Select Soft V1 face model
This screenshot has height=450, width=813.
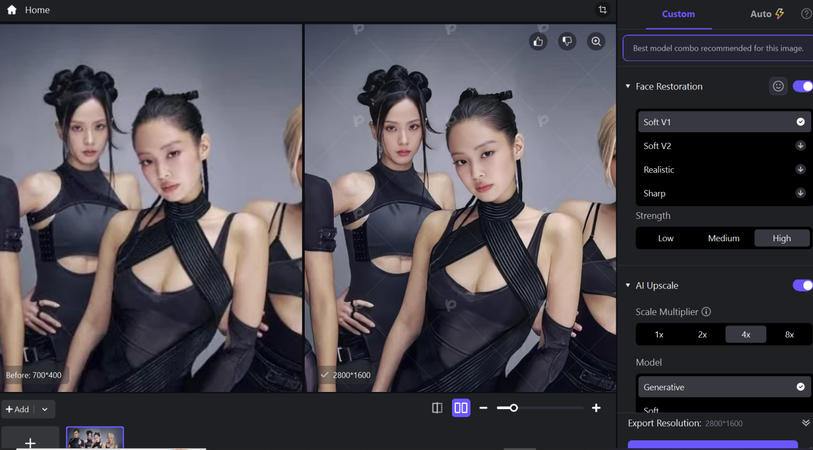(x=724, y=122)
